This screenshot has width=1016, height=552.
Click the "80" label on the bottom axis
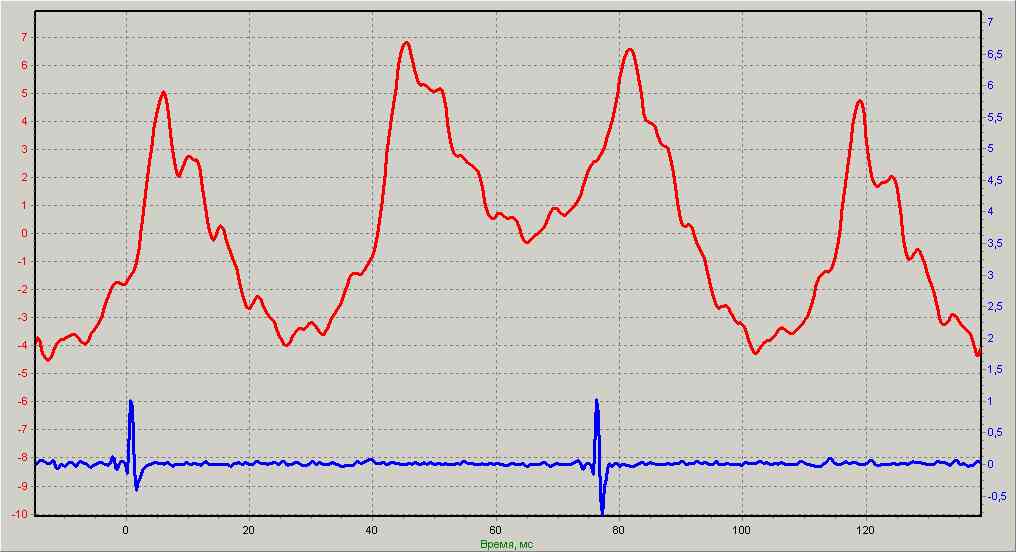pos(619,529)
